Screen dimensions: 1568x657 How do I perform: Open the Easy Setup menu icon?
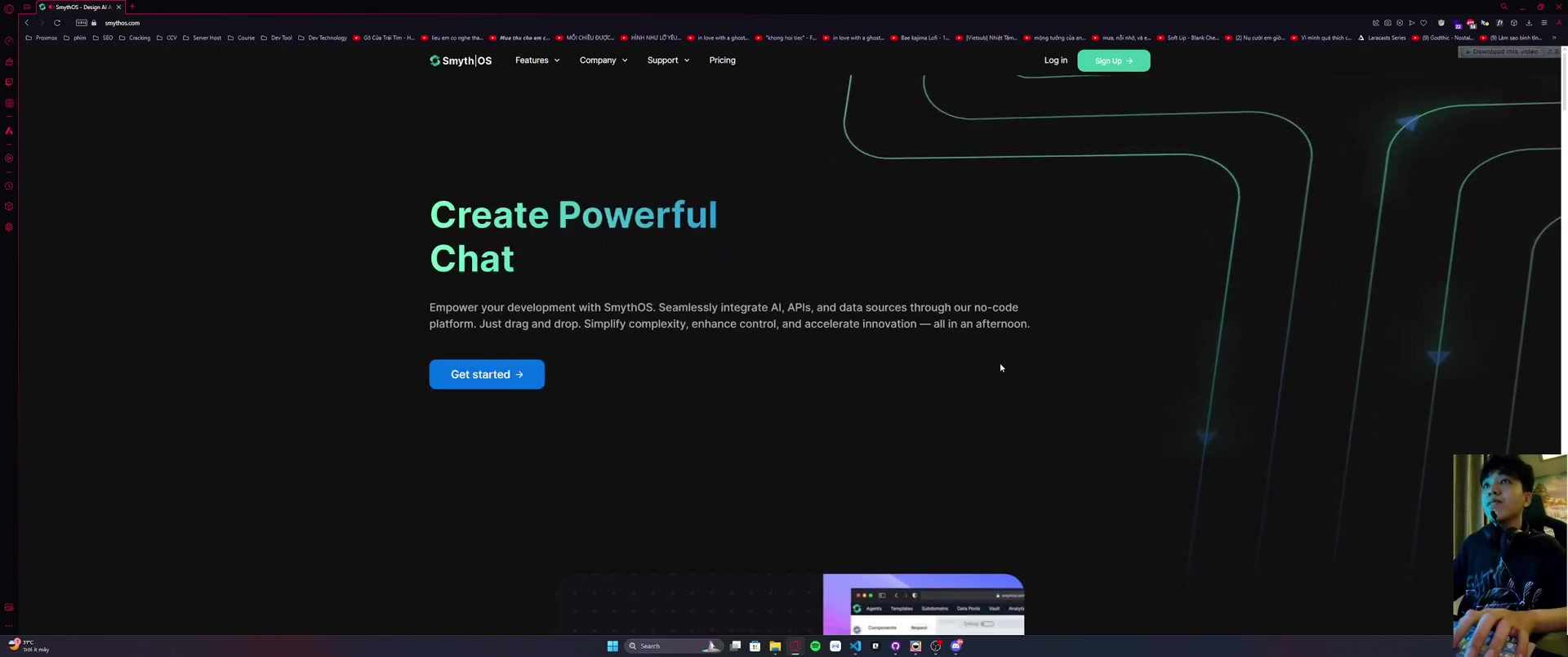(1543, 23)
